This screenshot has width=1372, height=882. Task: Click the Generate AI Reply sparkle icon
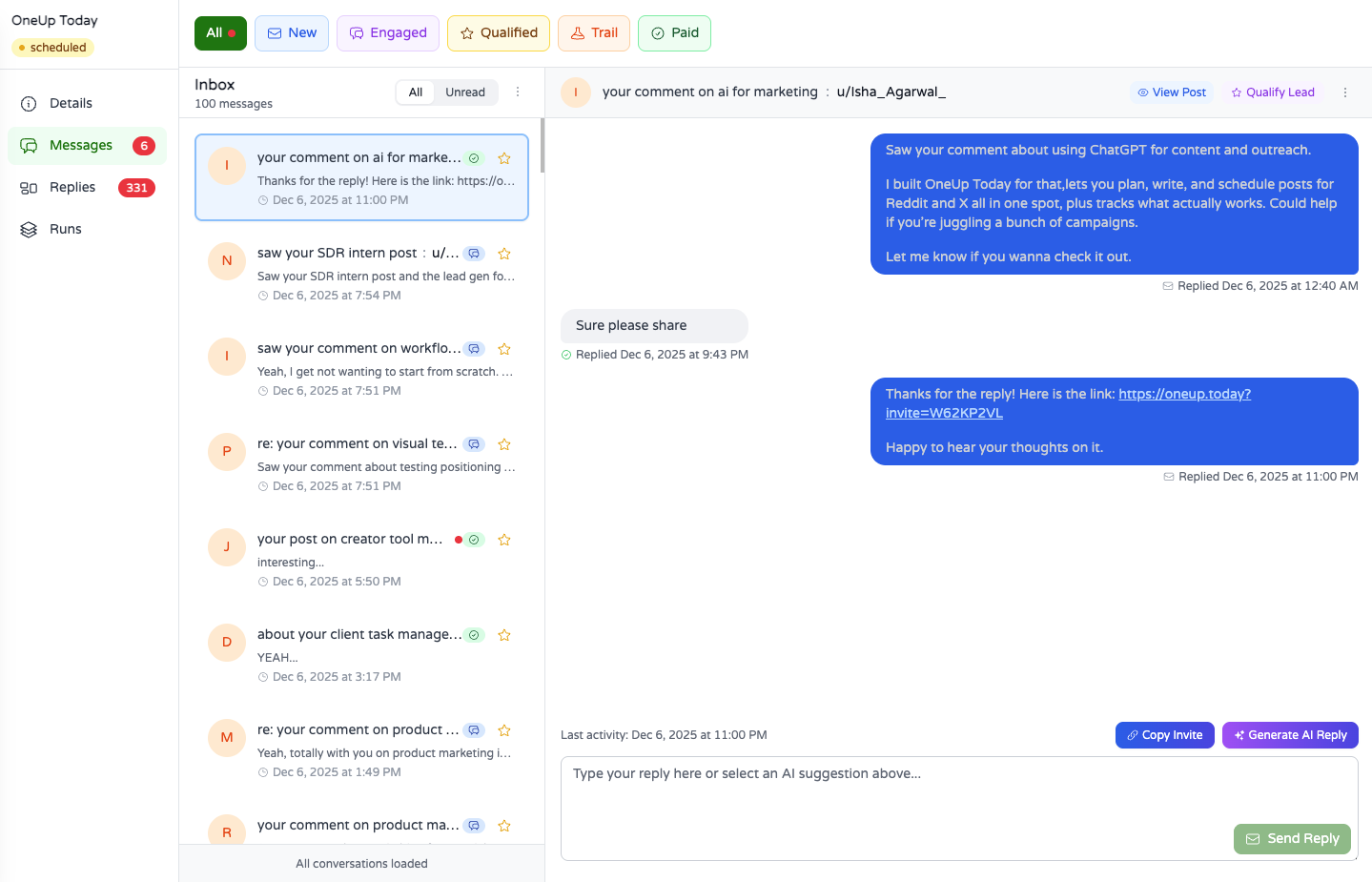point(1239,735)
